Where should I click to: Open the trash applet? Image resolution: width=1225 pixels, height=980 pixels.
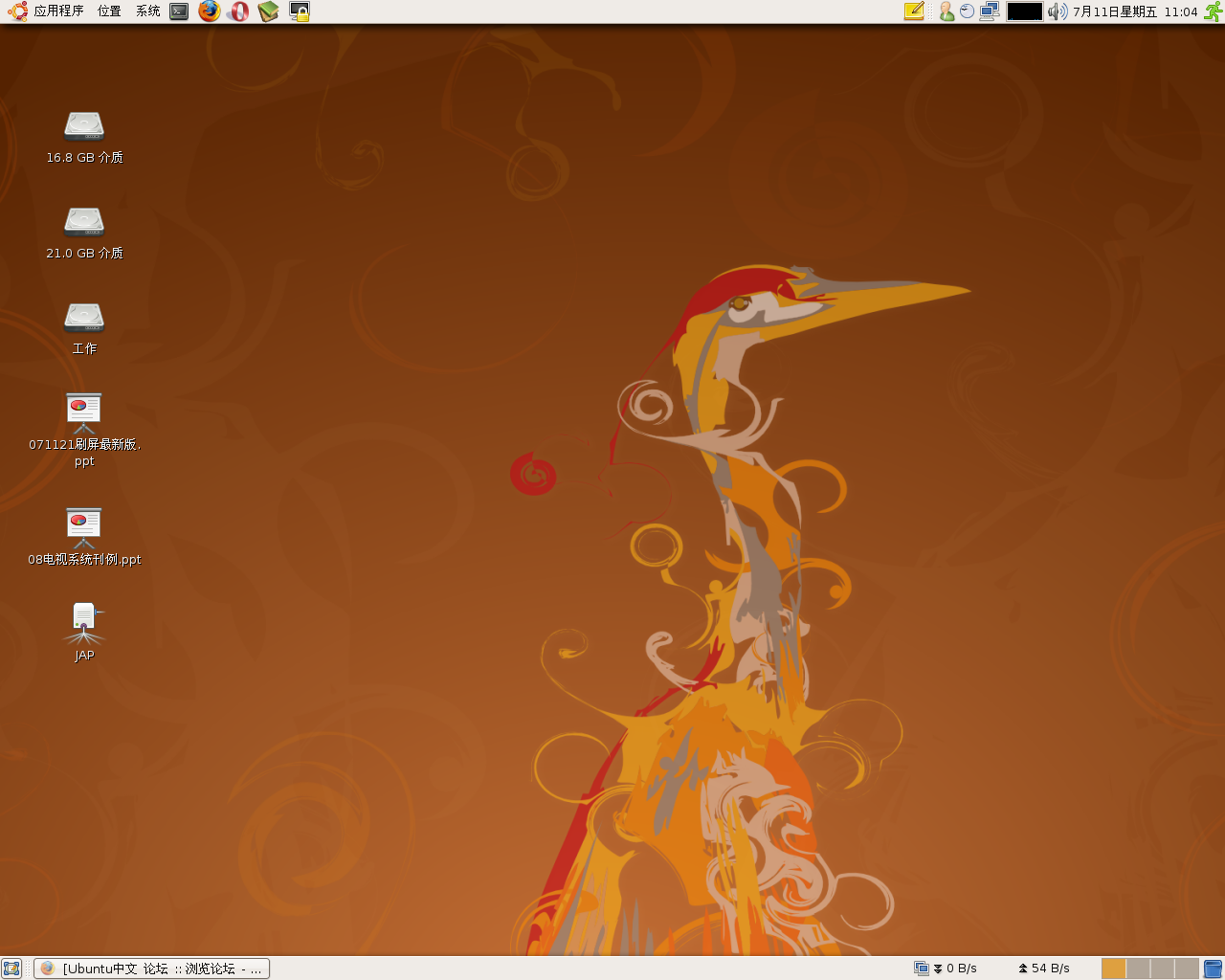1213,969
